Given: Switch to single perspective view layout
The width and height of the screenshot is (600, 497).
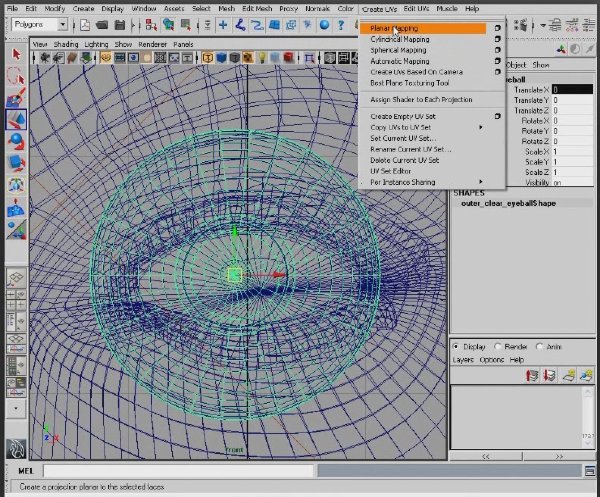Looking at the screenshot, I should coord(16,278).
